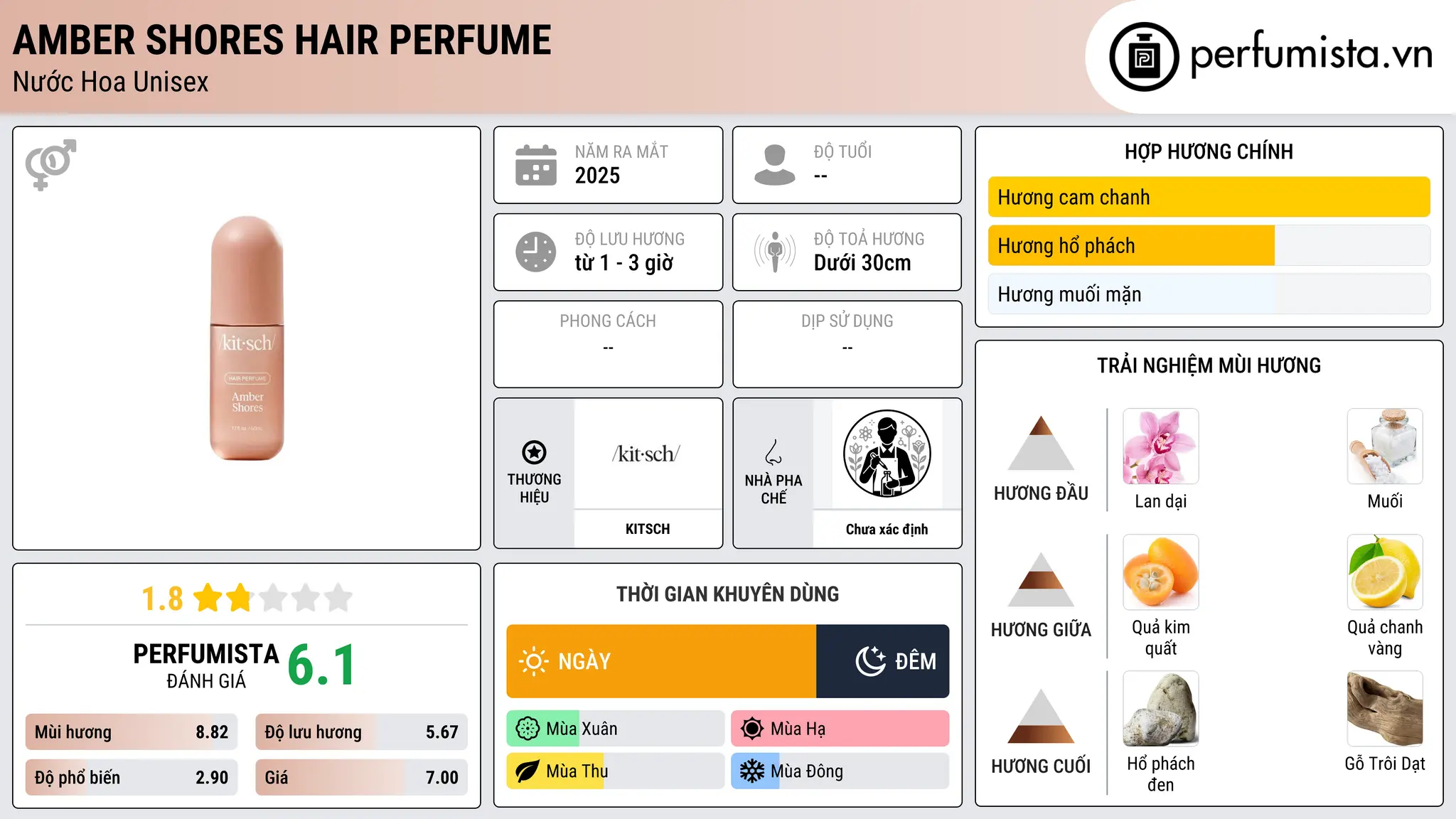Click the 'từ 1 - 3 giờ' longevity value
Image resolution: width=1456 pixels, height=819 pixels.
click(624, 263)
